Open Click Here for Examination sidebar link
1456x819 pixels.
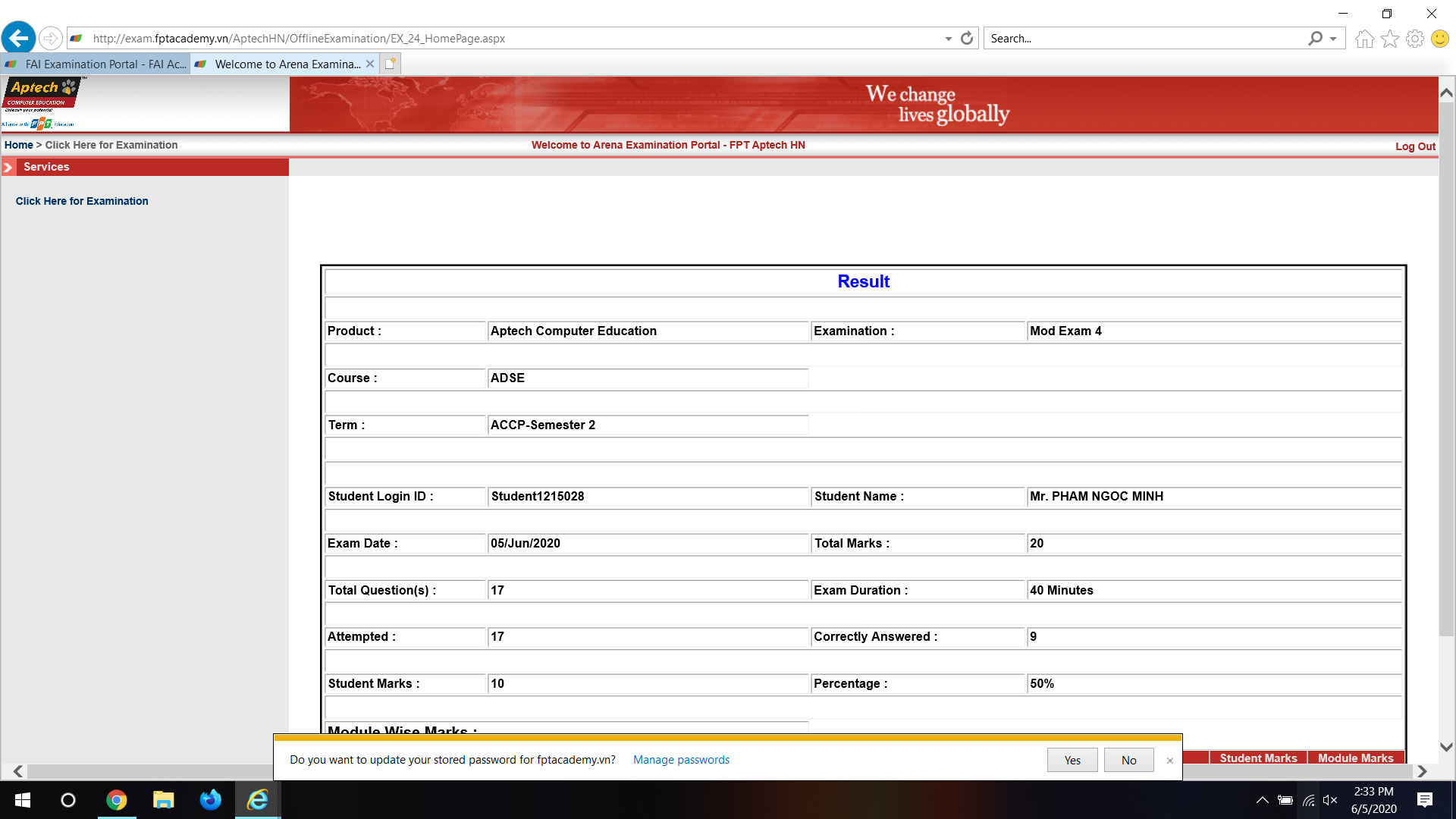tap(82, 201)
